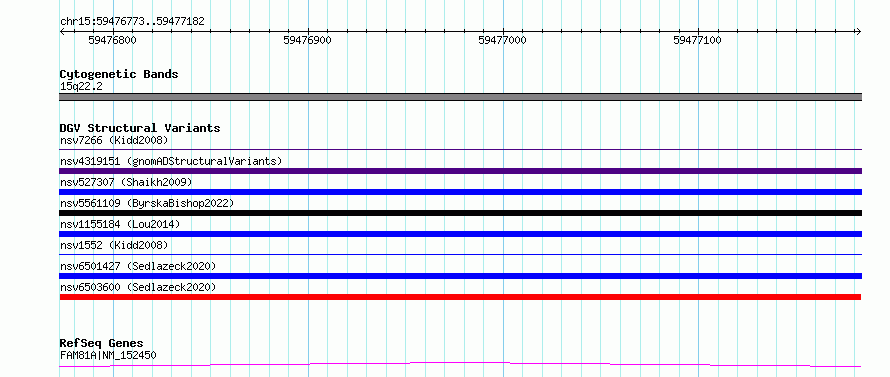Select the blue bar under nsv1155184
The width and height of the screenshot is (890, 377).
click(460, 234)
